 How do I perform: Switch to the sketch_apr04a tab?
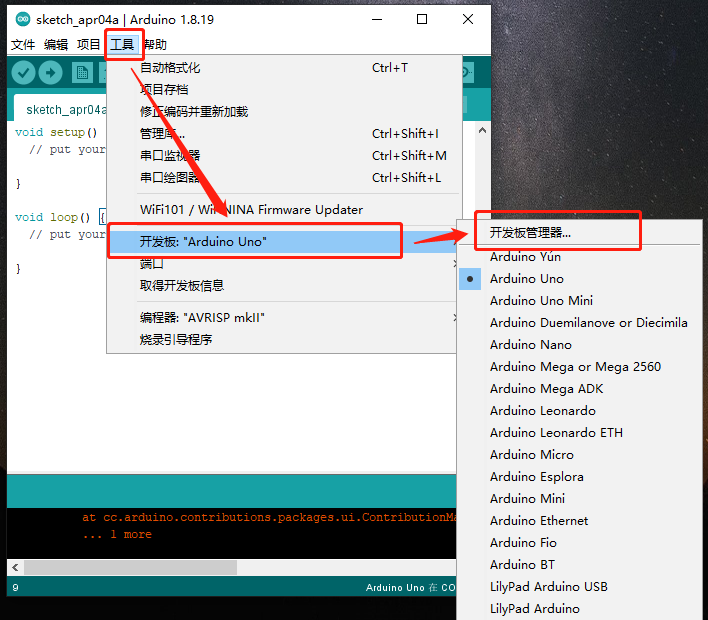[65, 110]
